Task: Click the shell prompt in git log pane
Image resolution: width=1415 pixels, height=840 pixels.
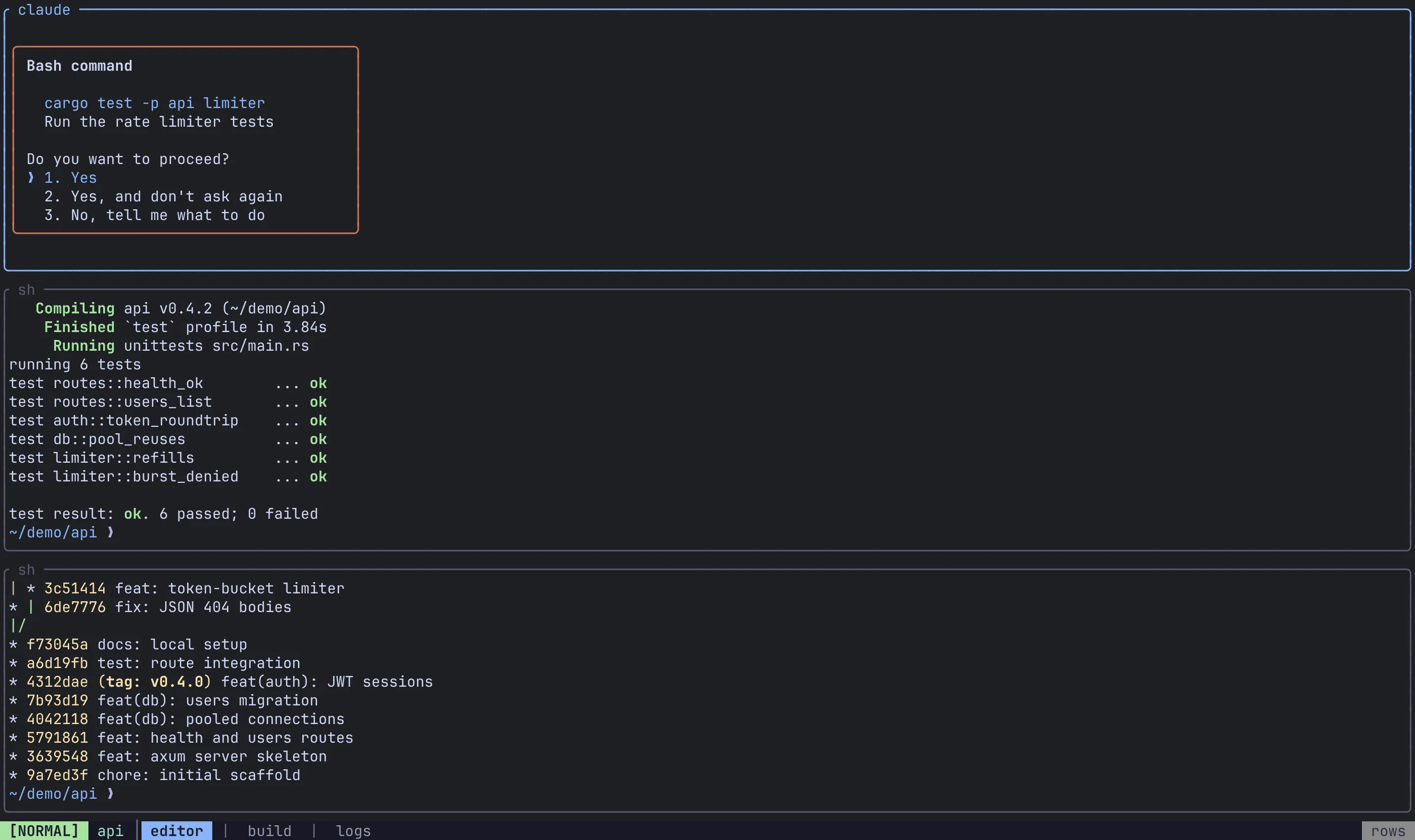Action: [62, 794]
